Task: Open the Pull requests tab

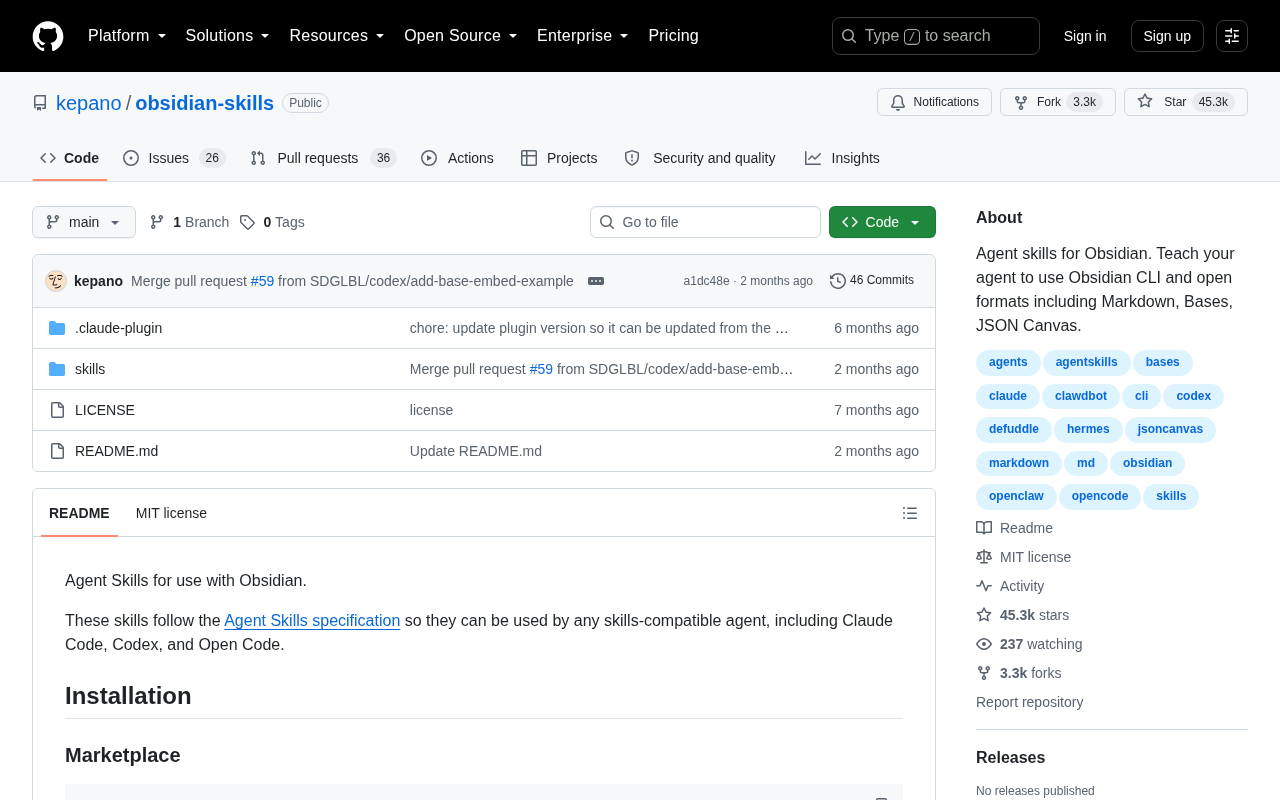Action: coord(323,158)
